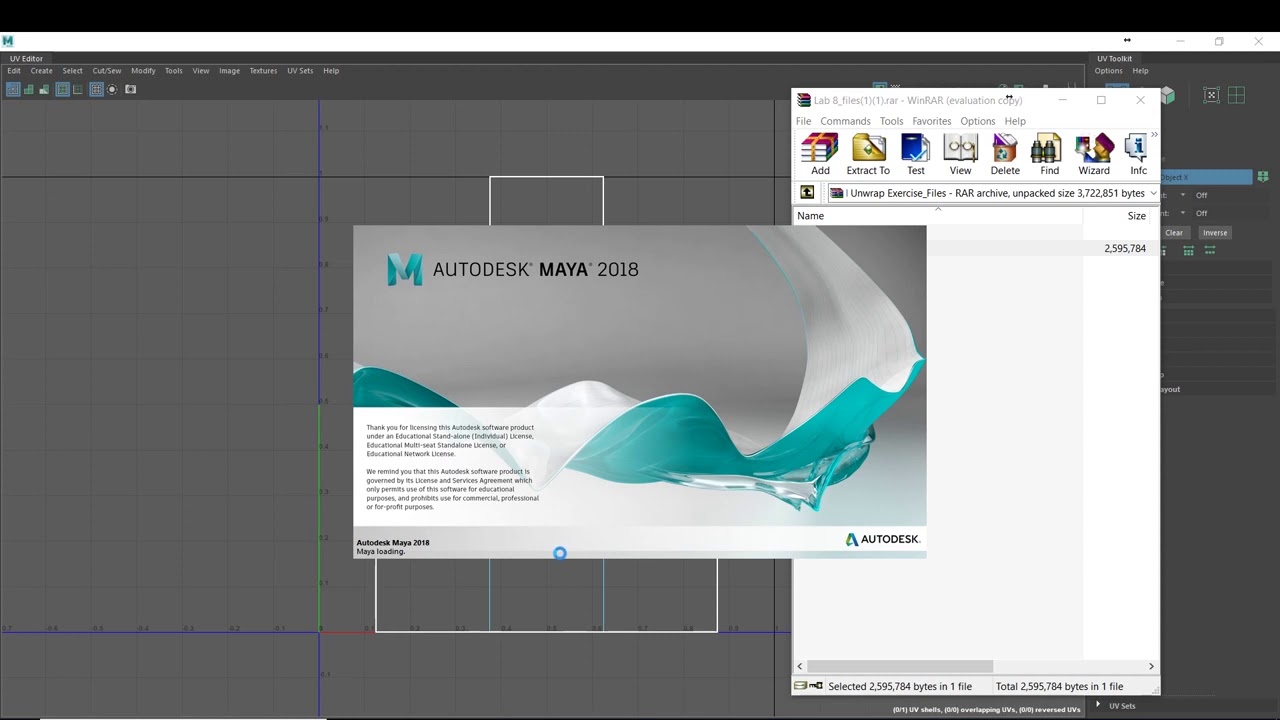Click WinRAR horizontal scrollbar left arrow
This screenshot has width=1280, height=720.
[799, 666]
